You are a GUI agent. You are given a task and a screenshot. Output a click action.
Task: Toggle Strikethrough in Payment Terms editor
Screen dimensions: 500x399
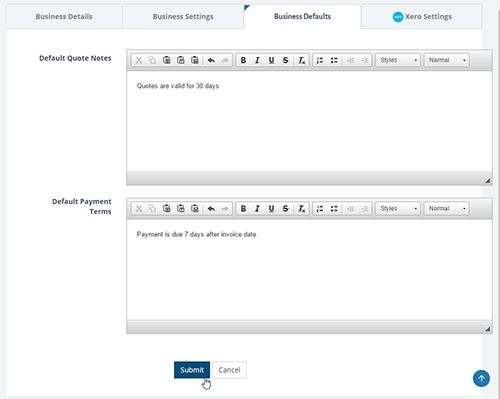tap(285, 209)
